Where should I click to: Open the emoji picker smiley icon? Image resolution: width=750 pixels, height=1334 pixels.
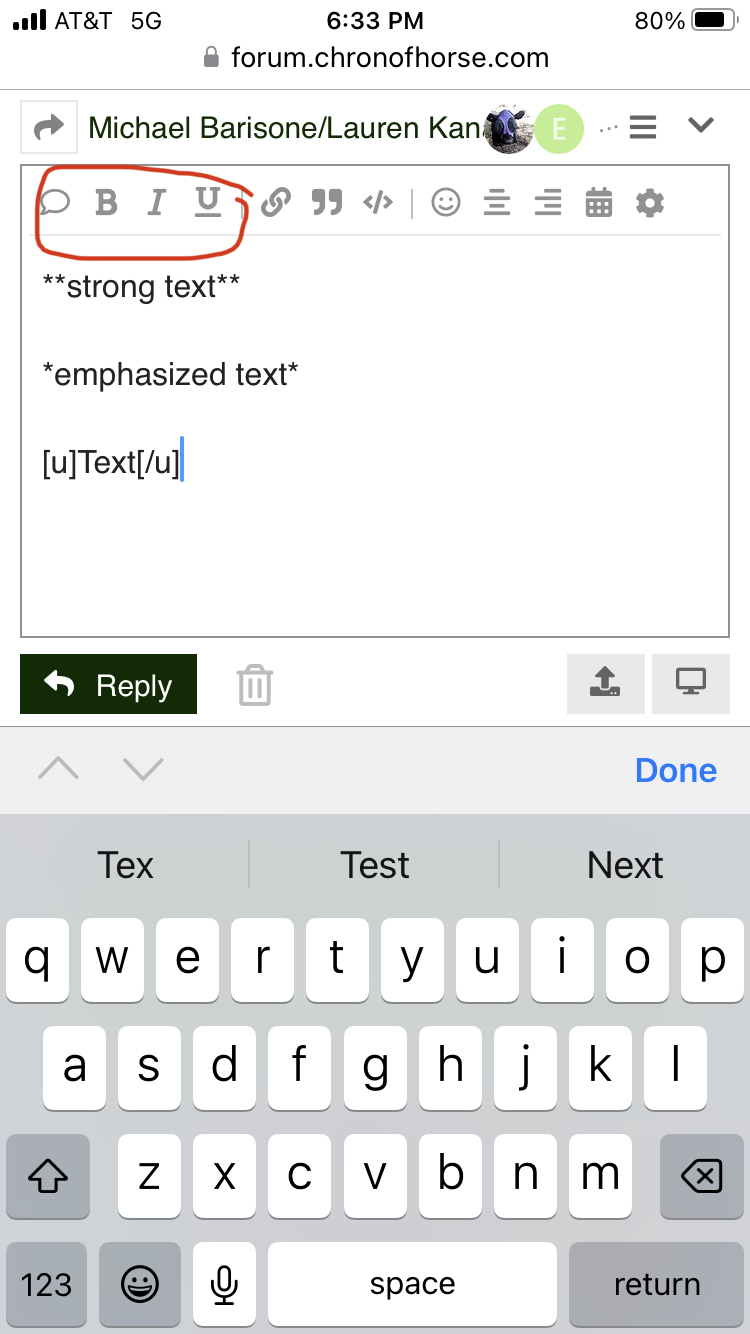click(x=446, y=203)
